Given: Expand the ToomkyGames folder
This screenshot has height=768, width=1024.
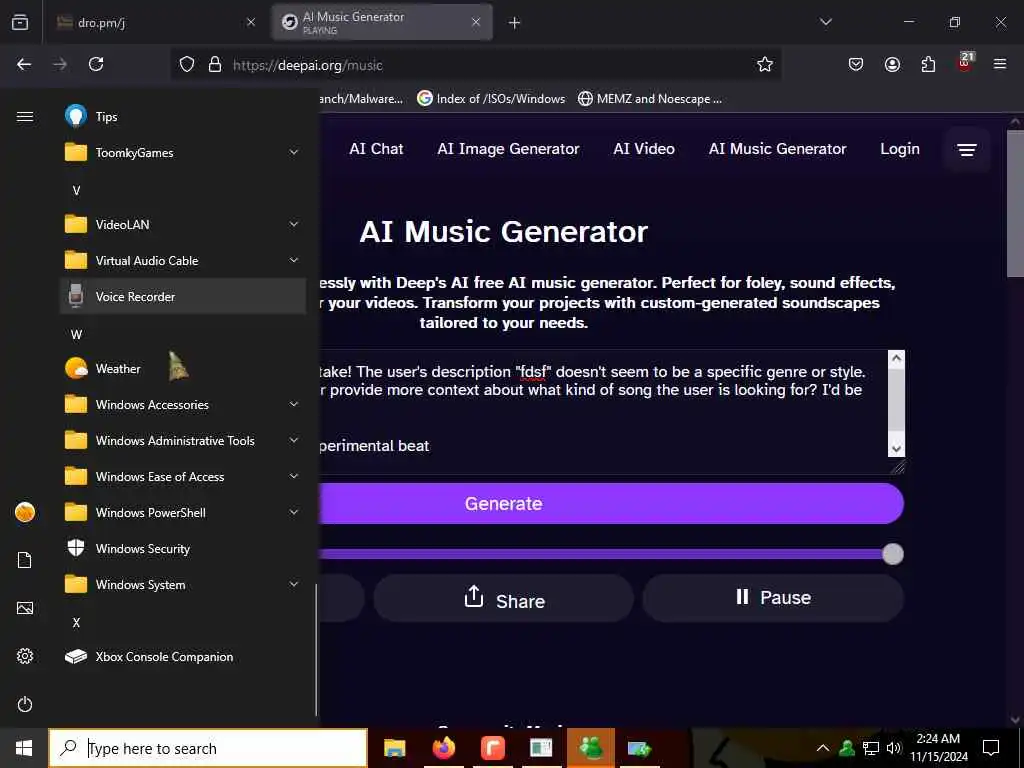Looking at the screenshot, I should point(183,152).
